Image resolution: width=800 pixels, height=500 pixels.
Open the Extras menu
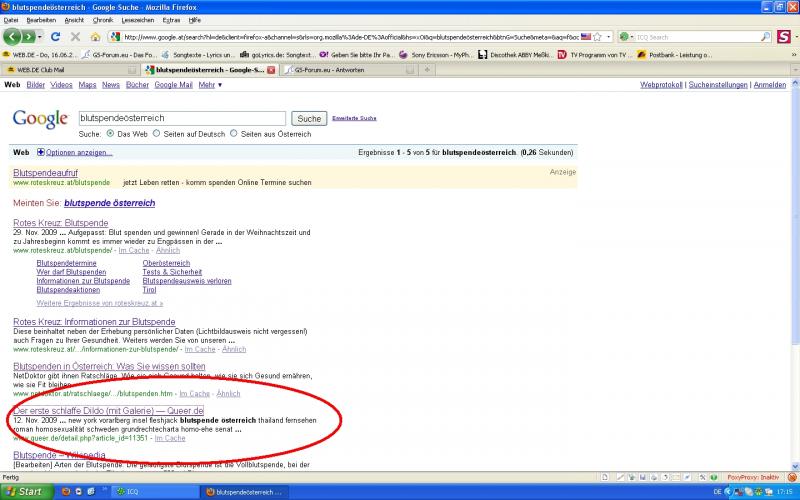point(171,20)
